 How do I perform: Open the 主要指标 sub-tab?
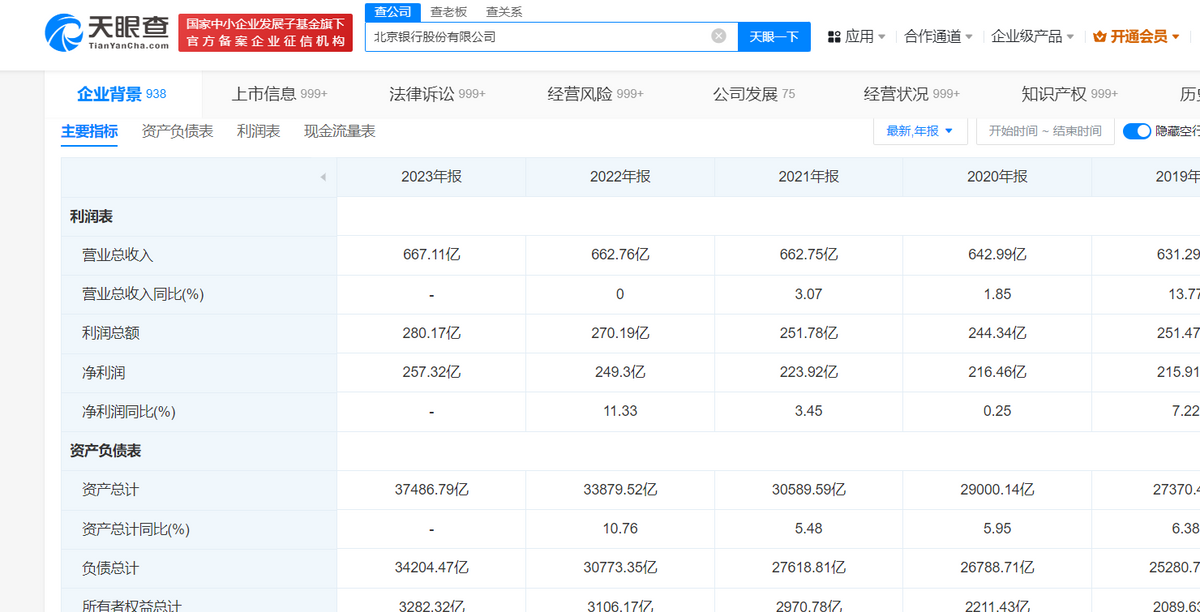click(89, 131)
